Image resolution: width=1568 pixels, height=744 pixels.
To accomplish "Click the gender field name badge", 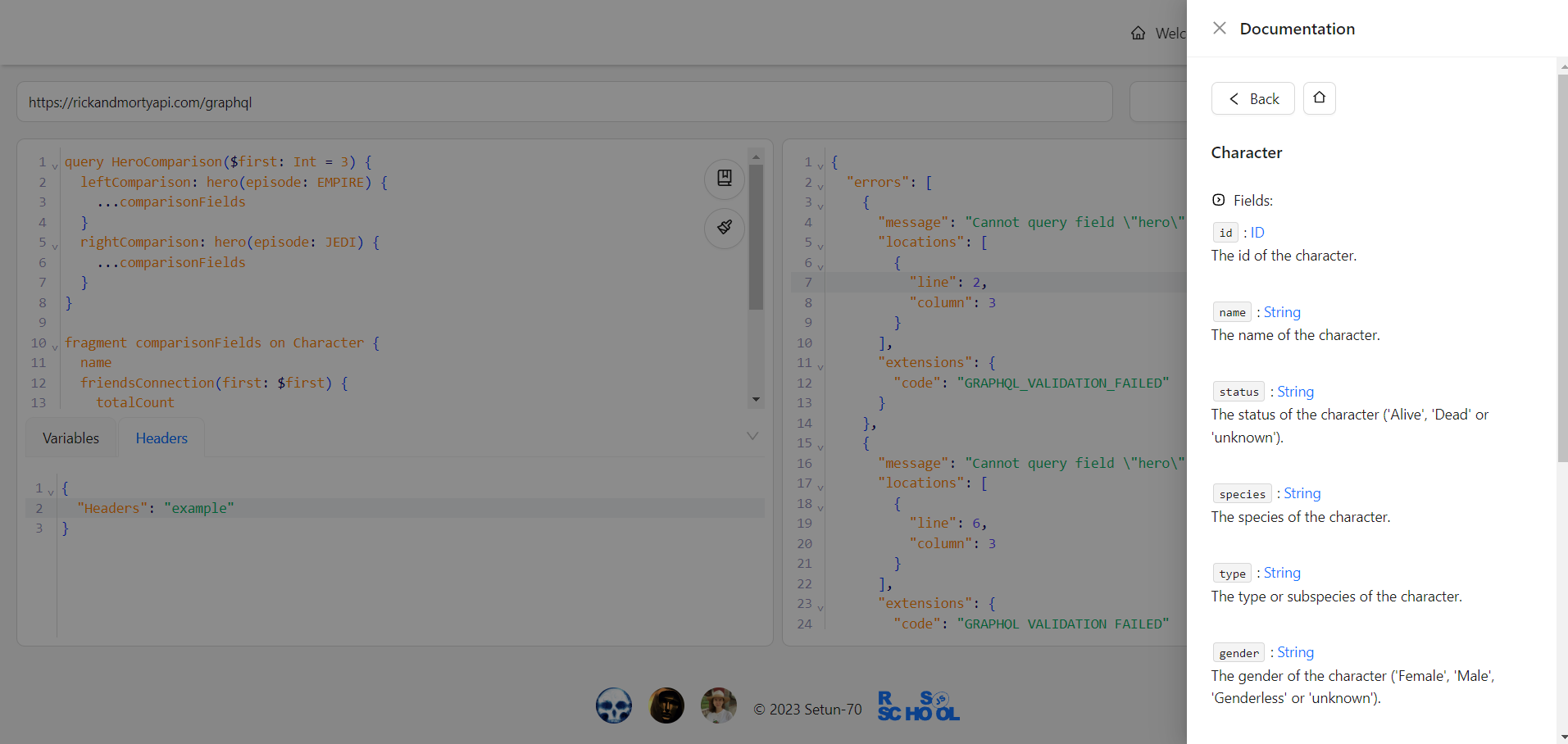I will [x=1238, y=652].
